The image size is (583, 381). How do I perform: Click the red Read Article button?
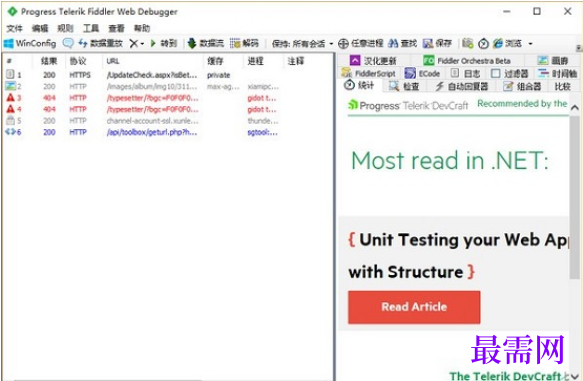(414, 307)
